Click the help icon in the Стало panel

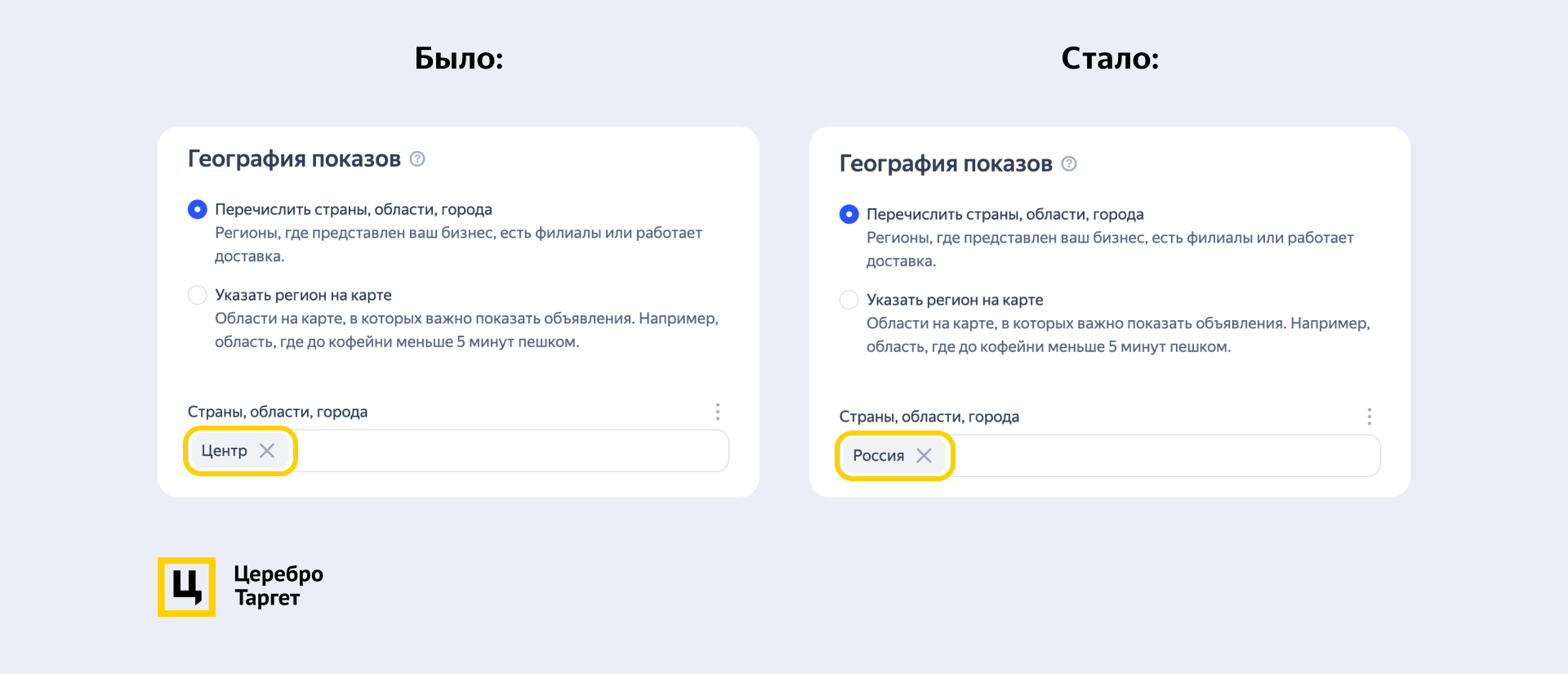1069,163
